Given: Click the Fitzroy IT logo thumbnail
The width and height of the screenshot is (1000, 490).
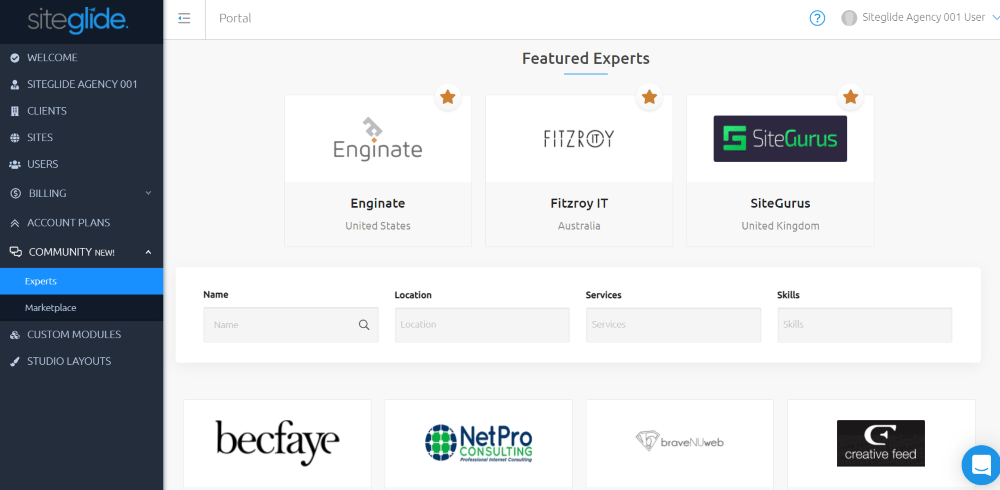Looking at the screenshot, I should point(579,138).
